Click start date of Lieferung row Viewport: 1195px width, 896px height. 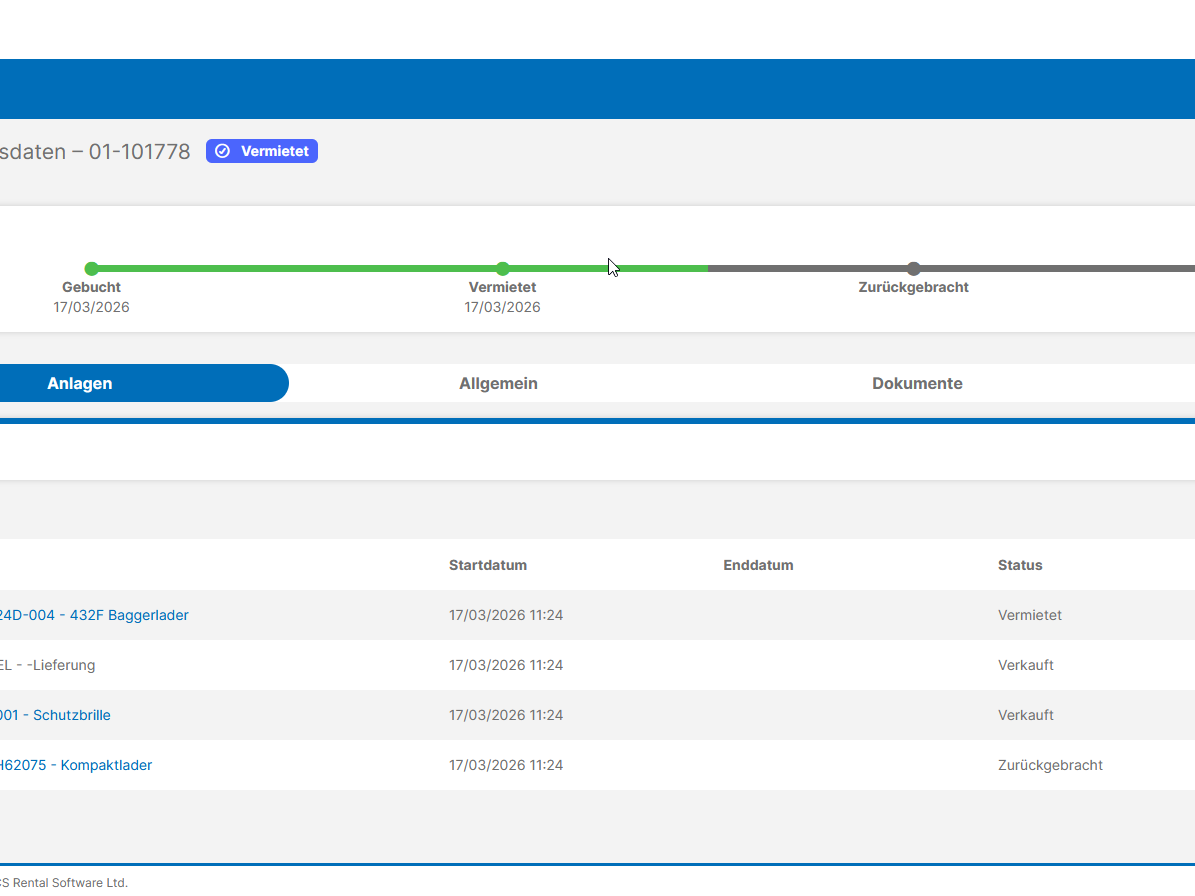pyautogui.click(x=506, y=665)
